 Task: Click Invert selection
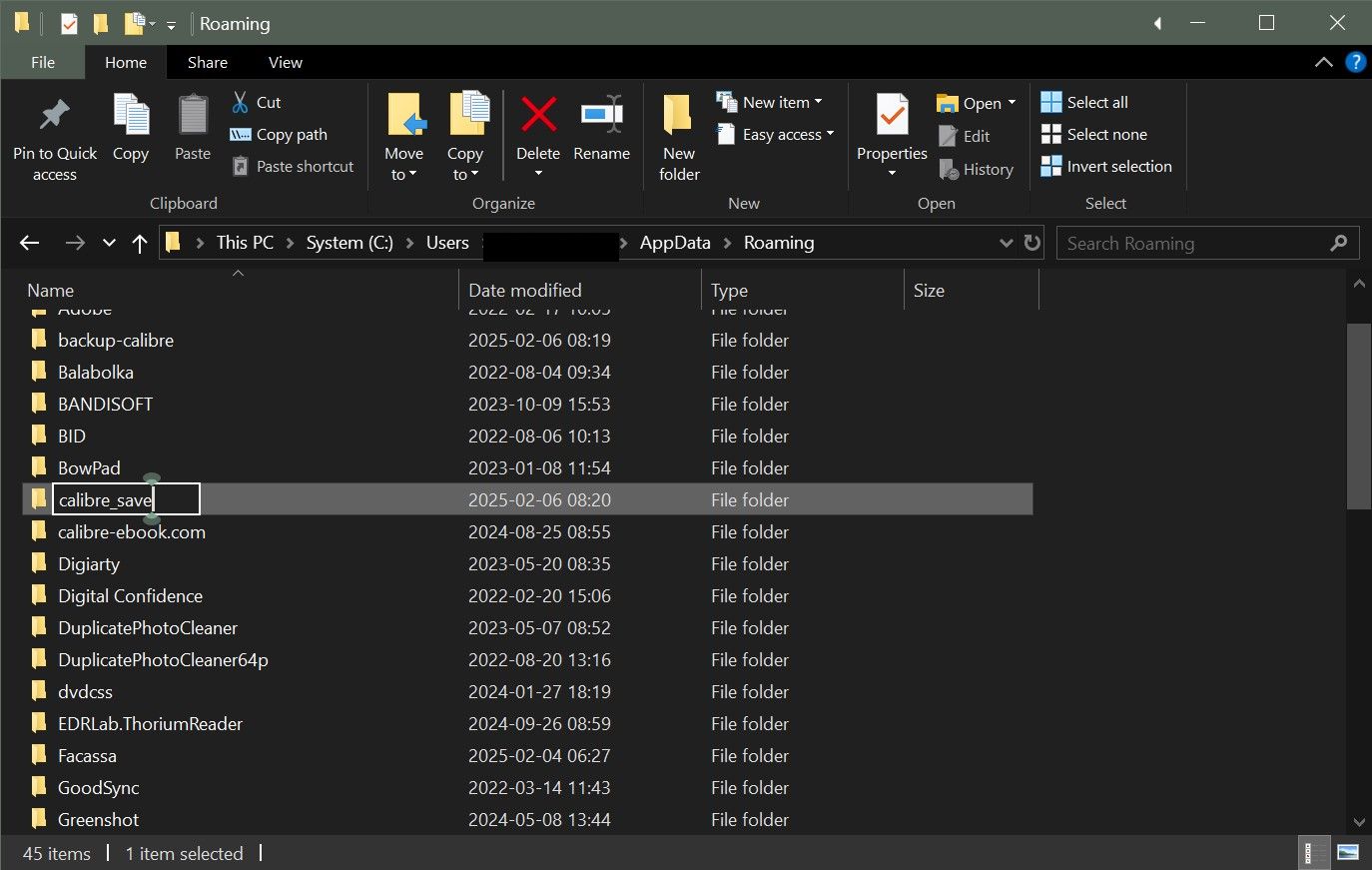[x=1106, y=166]
